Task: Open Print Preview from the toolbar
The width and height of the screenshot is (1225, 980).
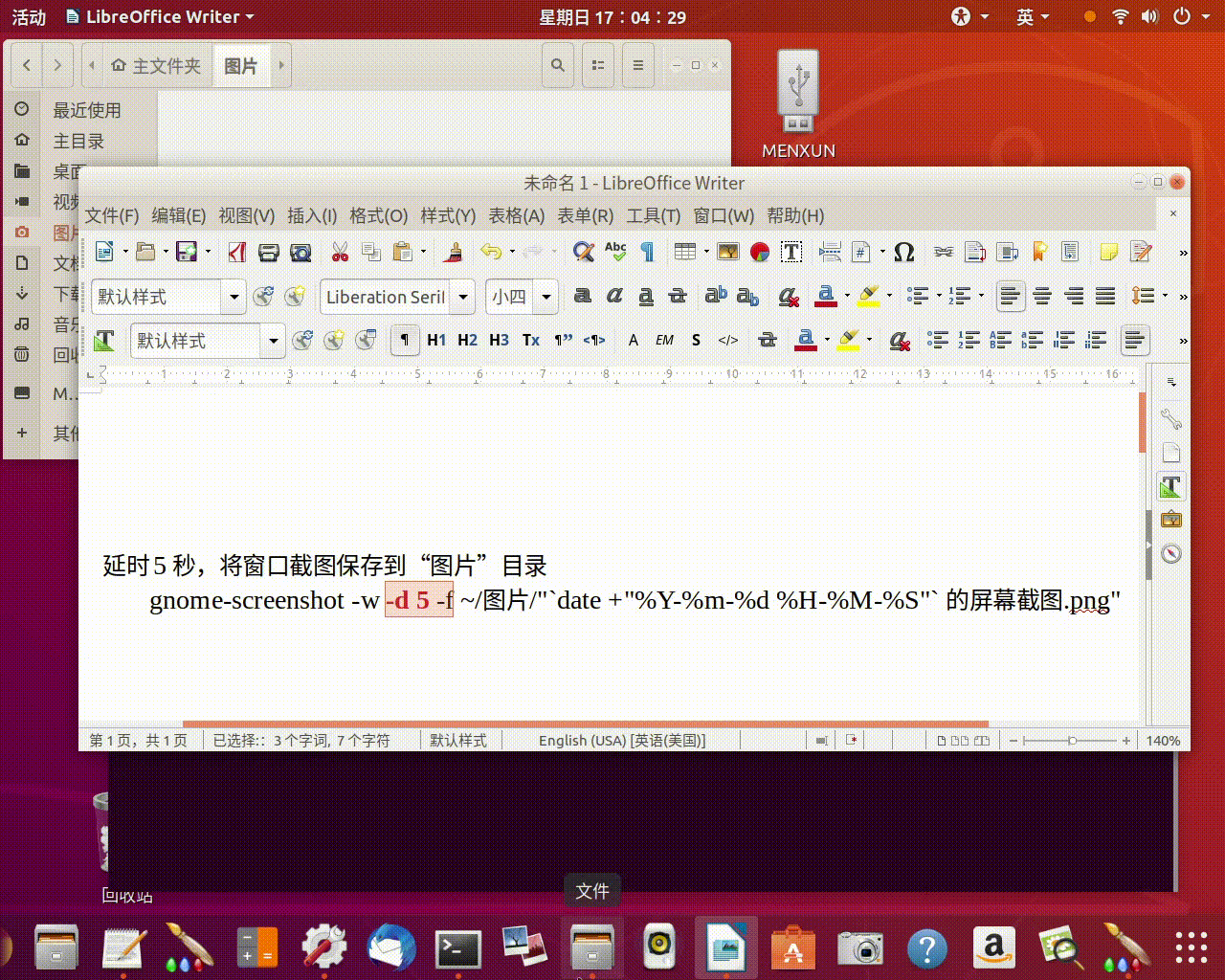Action: (301, 252)
